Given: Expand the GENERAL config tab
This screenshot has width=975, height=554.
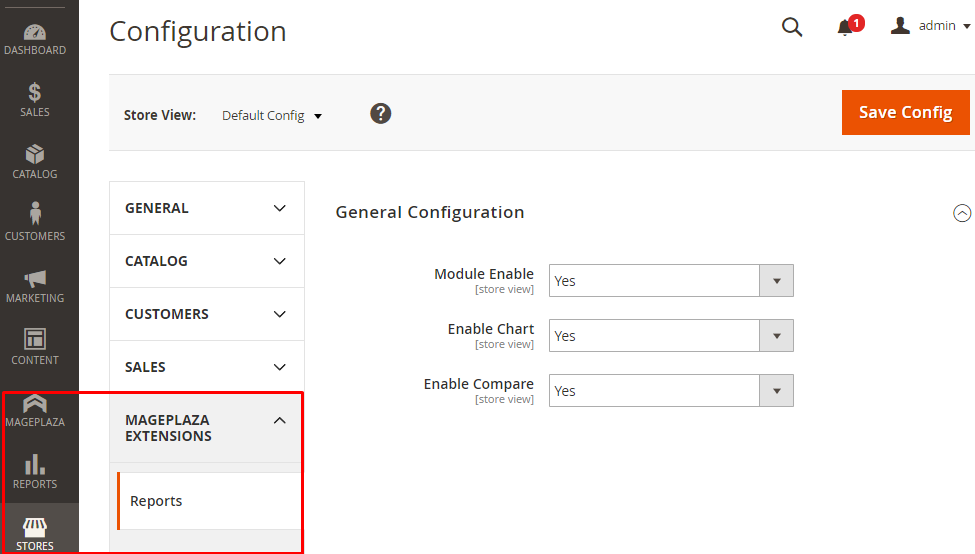Looking at the screenshot, I should tap(206, 208).
